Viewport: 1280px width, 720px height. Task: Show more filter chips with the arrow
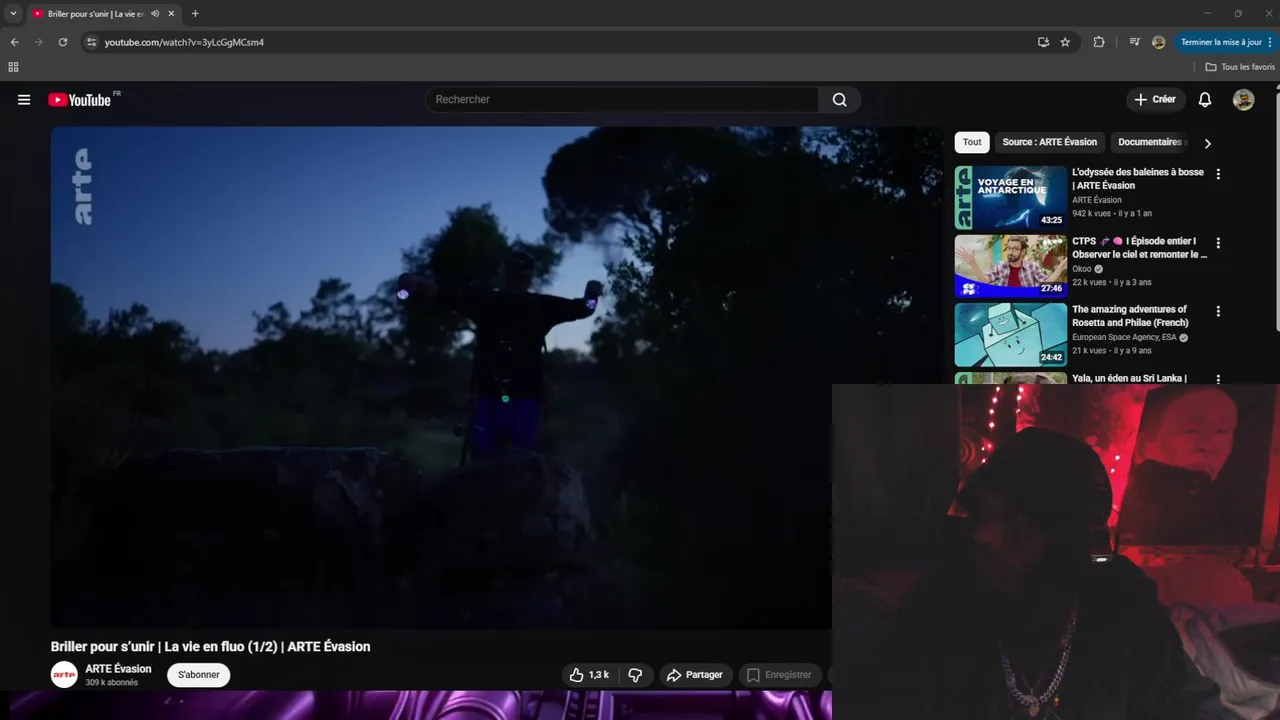click(x=1207, y=143)
